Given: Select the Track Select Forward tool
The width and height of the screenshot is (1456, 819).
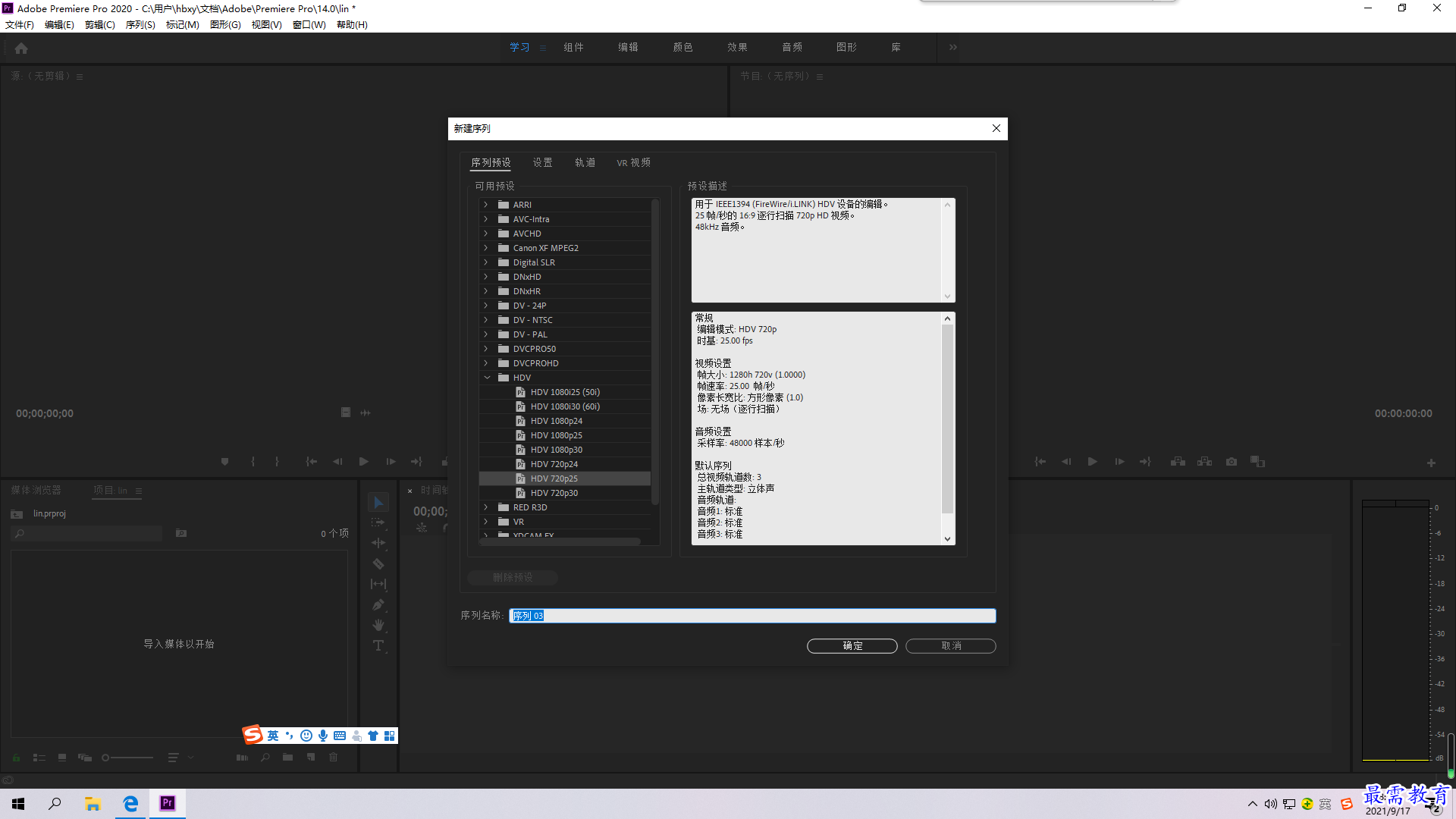Looking at the screenshot, I should pos(378,522).
